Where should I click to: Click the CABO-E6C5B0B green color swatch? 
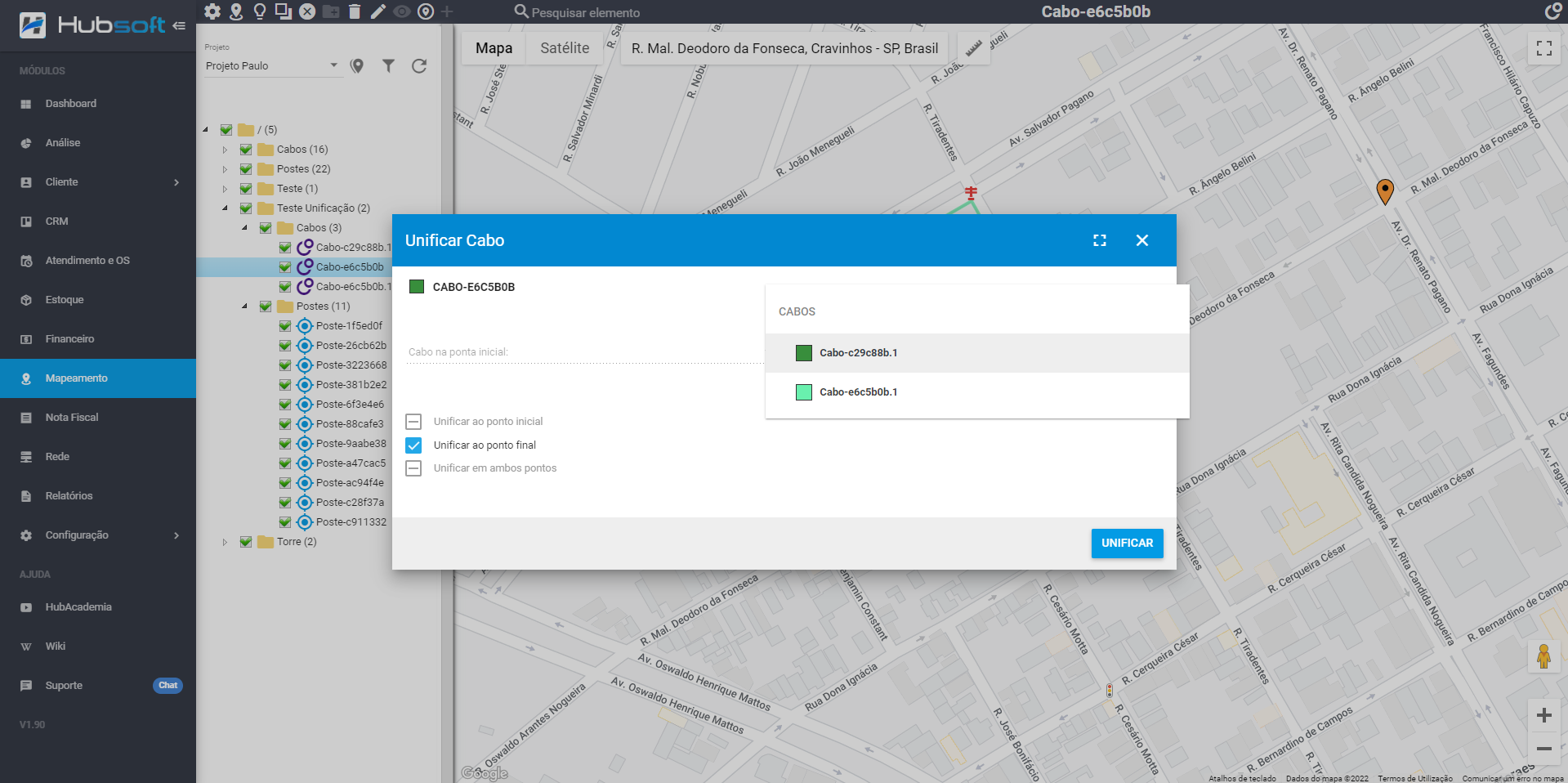point(417,287)
